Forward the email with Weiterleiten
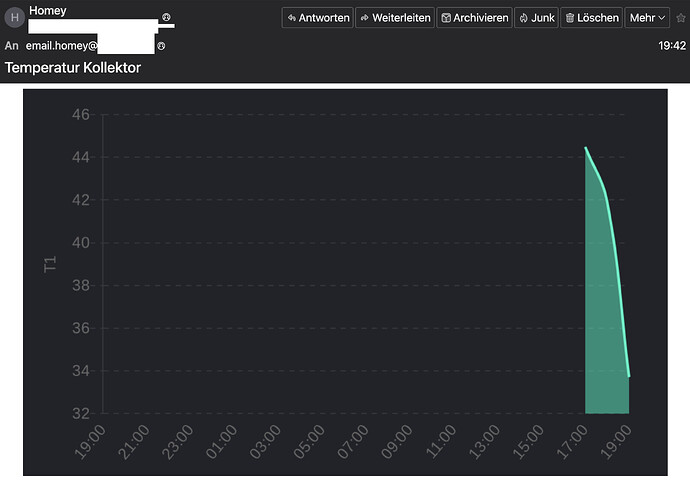This screenshot has width=690, height=487. (395, 18)
